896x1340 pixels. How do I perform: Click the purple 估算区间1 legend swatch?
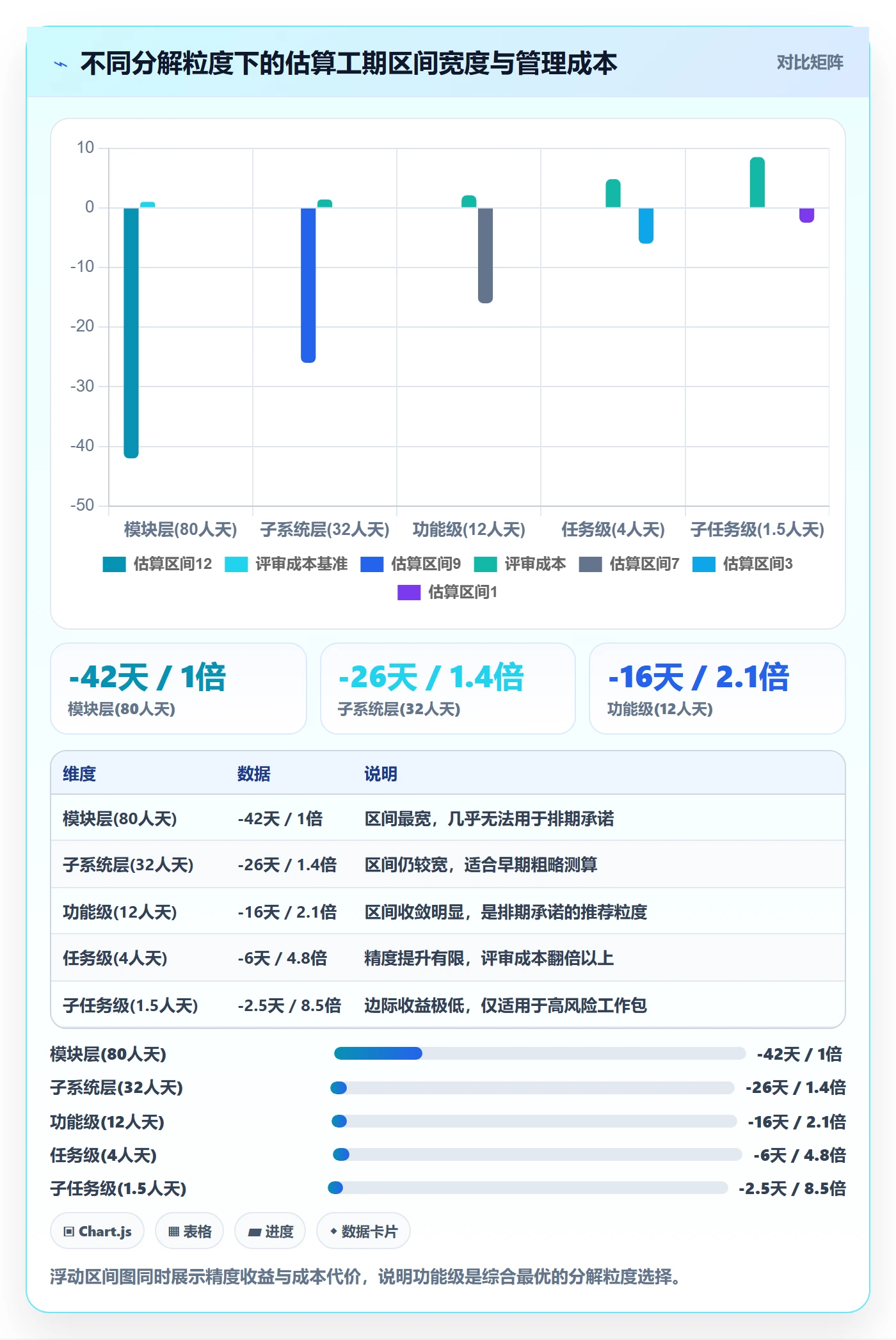click(409, 592)
